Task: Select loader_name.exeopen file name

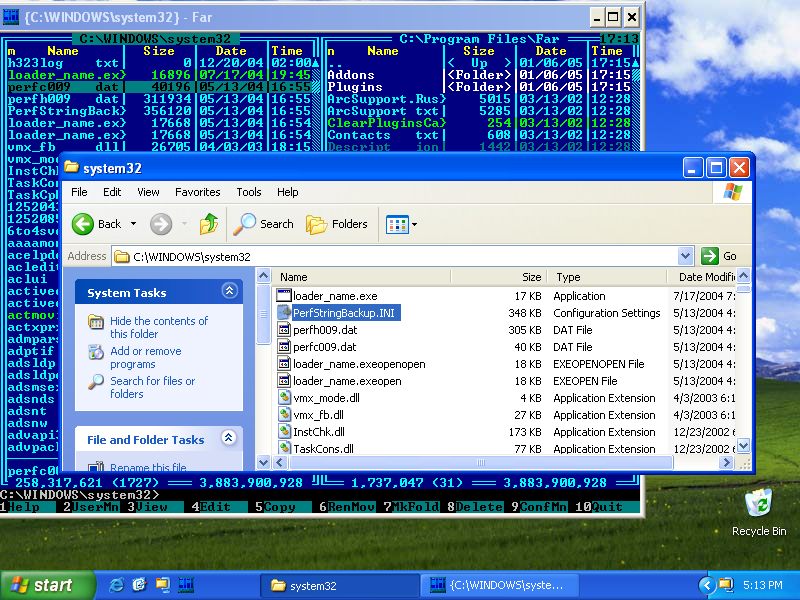Action: 347,381
